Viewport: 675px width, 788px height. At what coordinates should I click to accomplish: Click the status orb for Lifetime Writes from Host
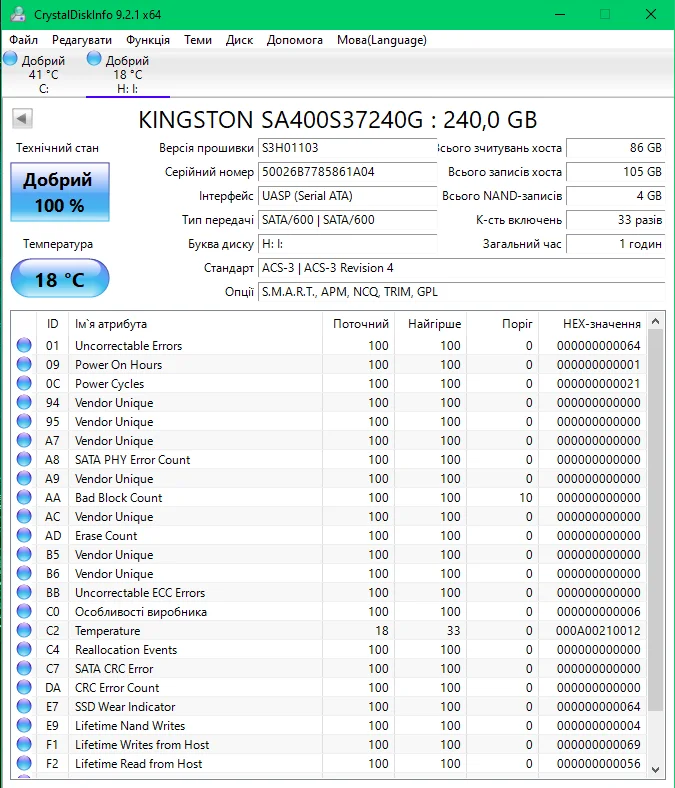point(24,744)
